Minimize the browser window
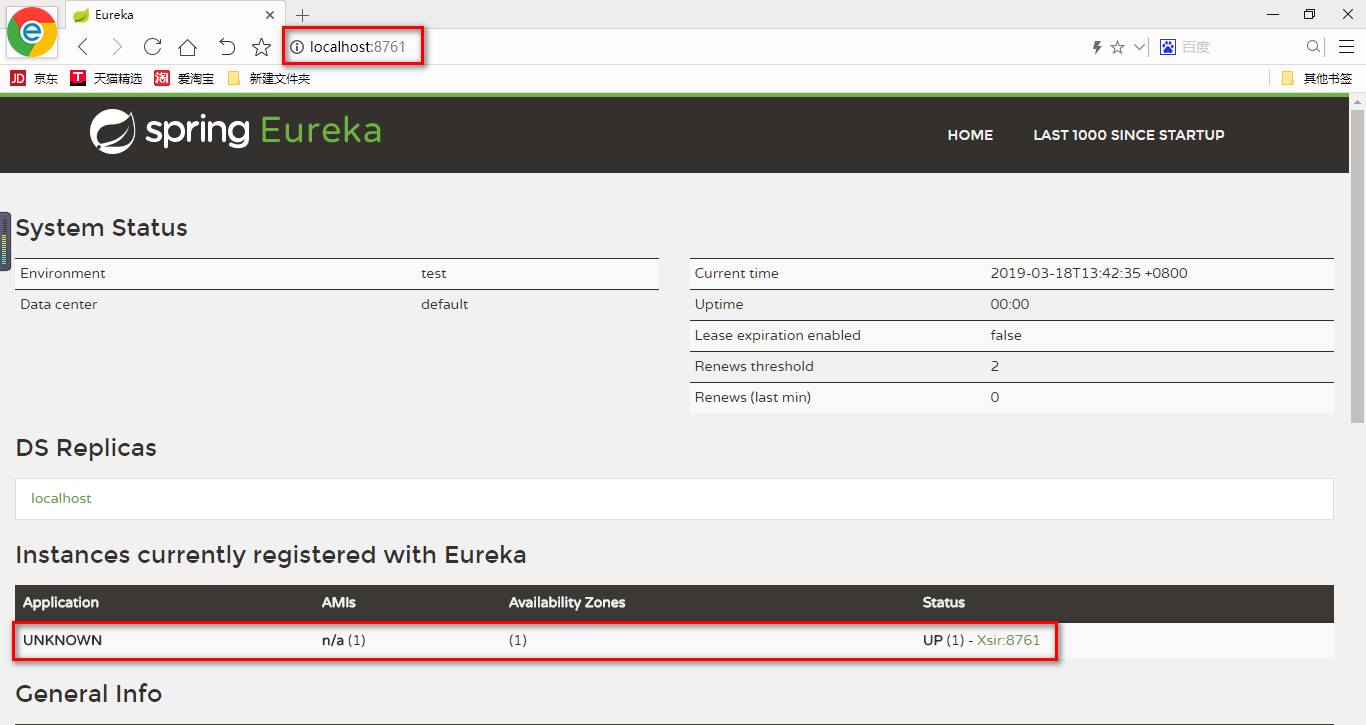Image resolution: width=1366 pixels, height=725 pixels. (1273, 14)
